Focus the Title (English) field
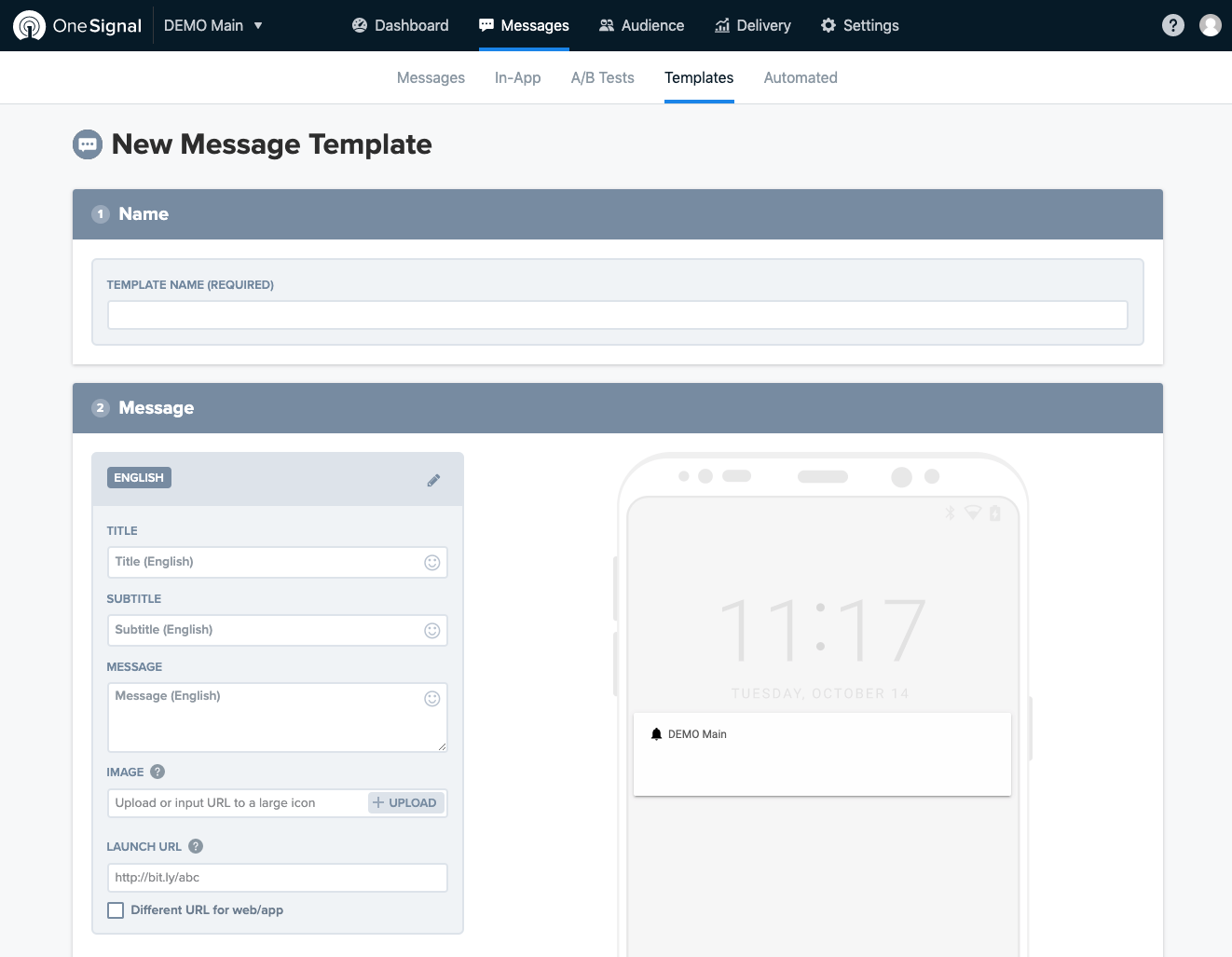The image size is (1232, 957). point(278,562)
